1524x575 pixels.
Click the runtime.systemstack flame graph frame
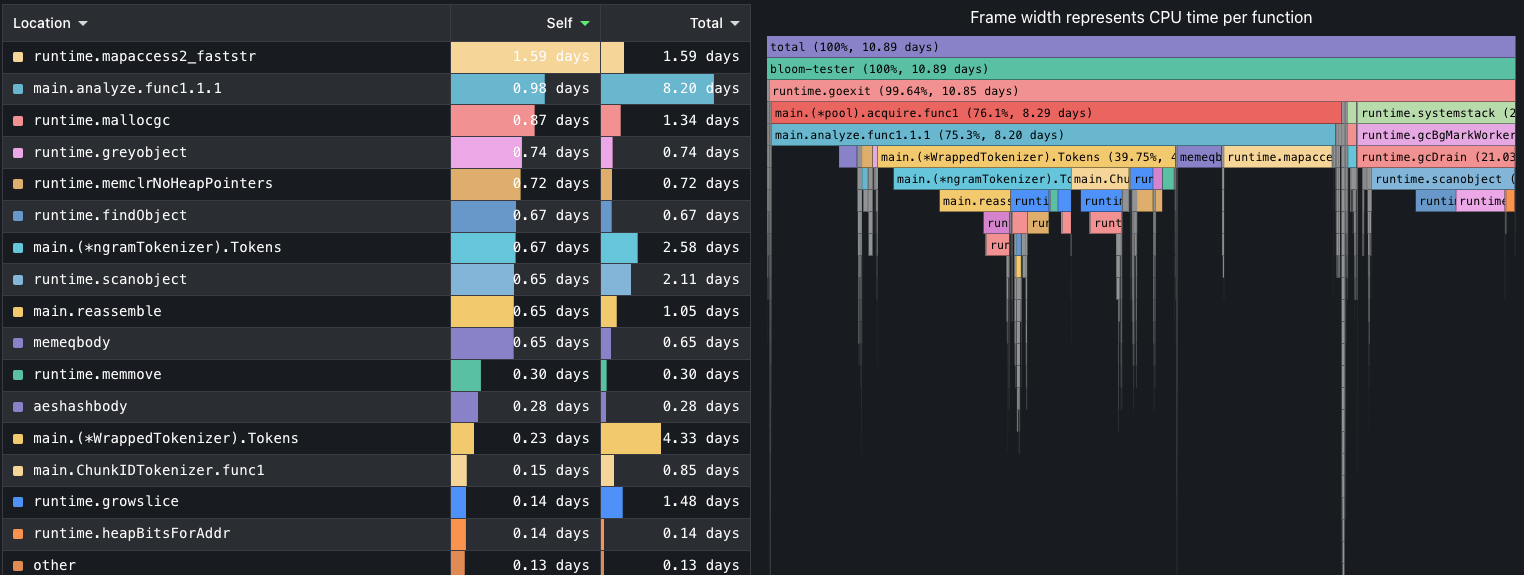(1436, 113)
